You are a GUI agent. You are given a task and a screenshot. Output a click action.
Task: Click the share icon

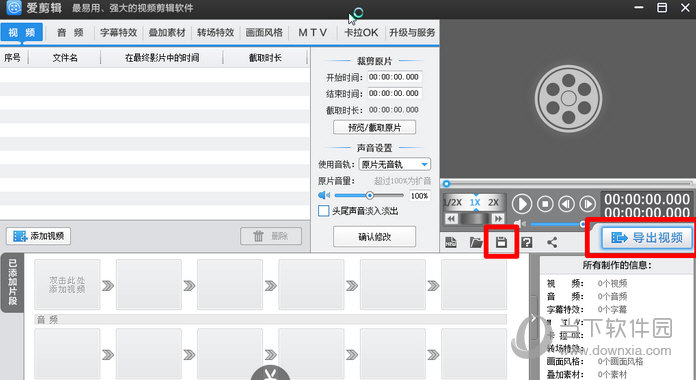[552, 242]
